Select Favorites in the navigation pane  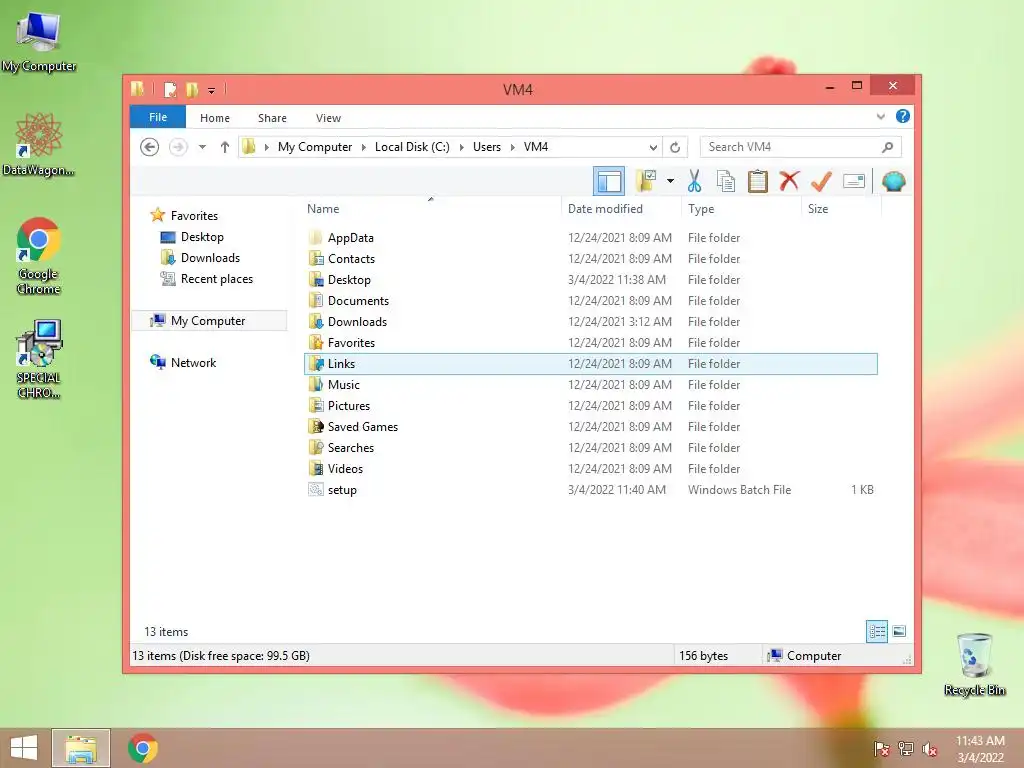point(194,216)
